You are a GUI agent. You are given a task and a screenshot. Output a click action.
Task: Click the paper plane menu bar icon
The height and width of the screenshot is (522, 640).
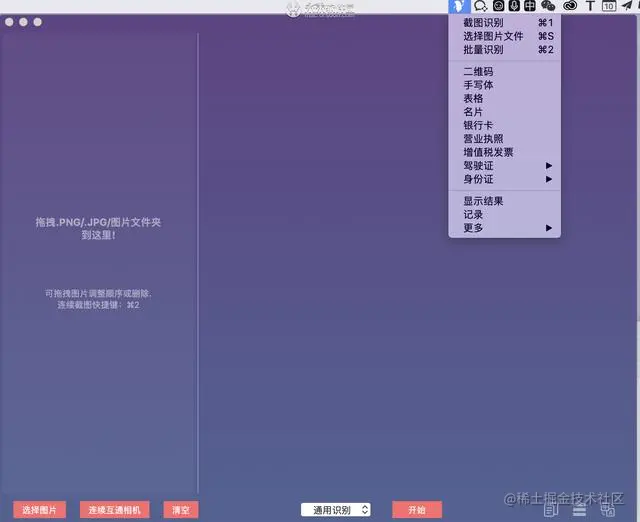coord(628,6)
